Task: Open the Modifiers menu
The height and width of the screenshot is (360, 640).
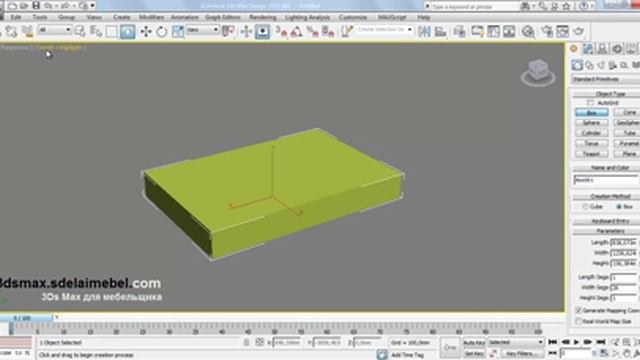Action: (151, 17)
